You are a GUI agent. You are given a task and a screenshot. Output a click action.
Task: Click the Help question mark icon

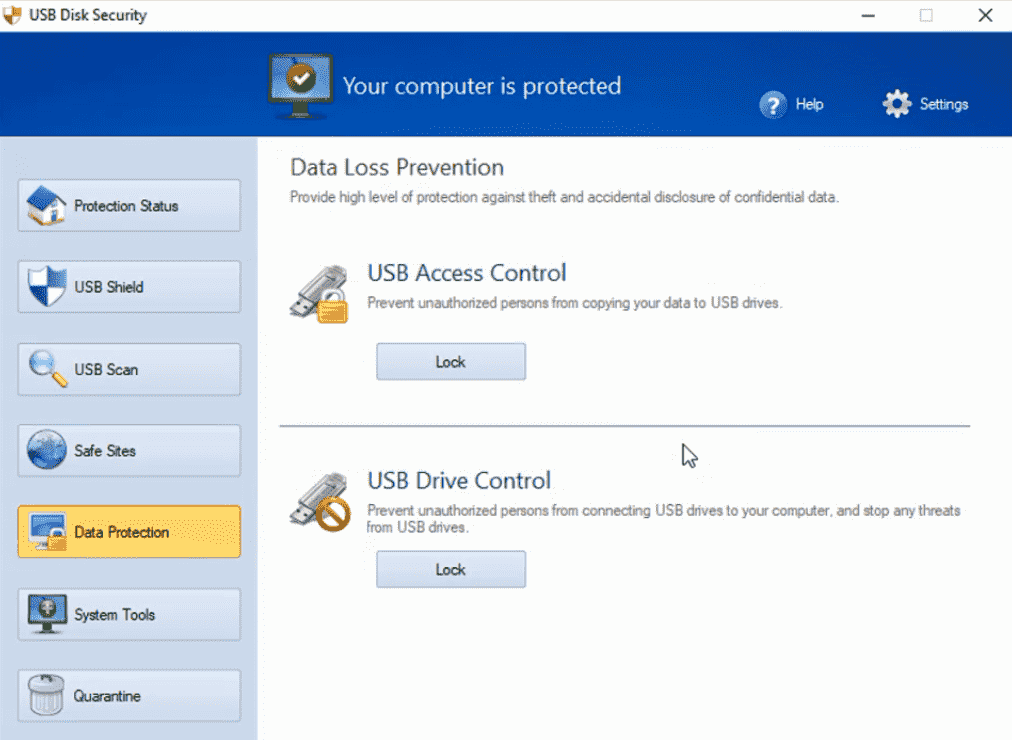[773, 105]
